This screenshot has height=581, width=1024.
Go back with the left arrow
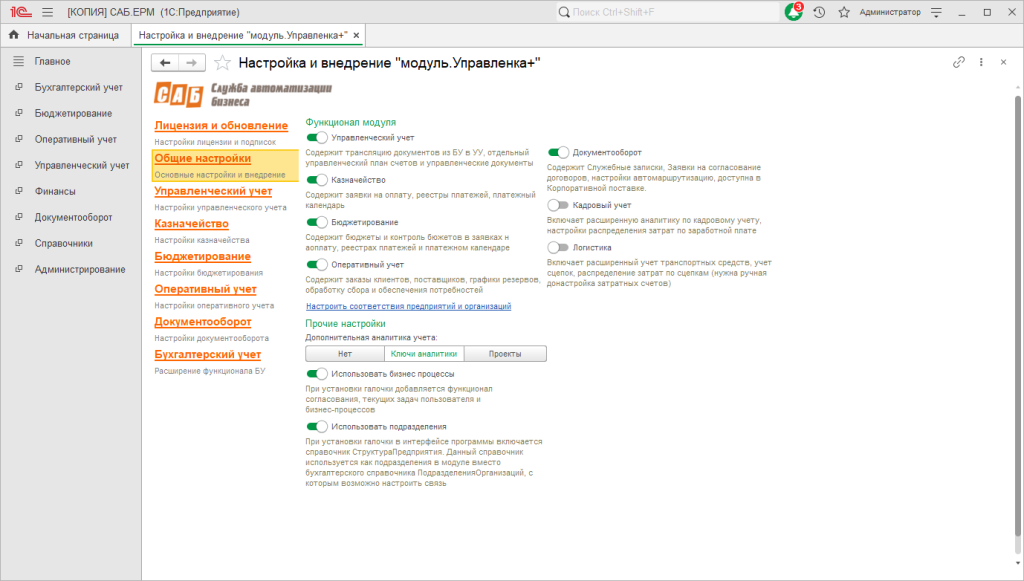(x=165, y=63)
